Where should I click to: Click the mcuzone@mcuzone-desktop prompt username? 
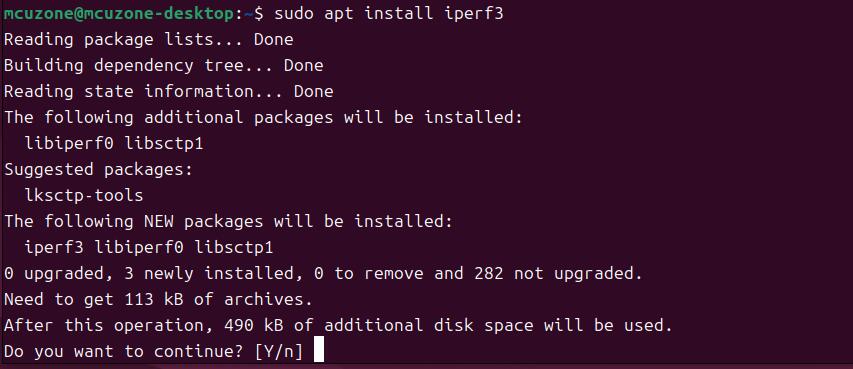119,14
